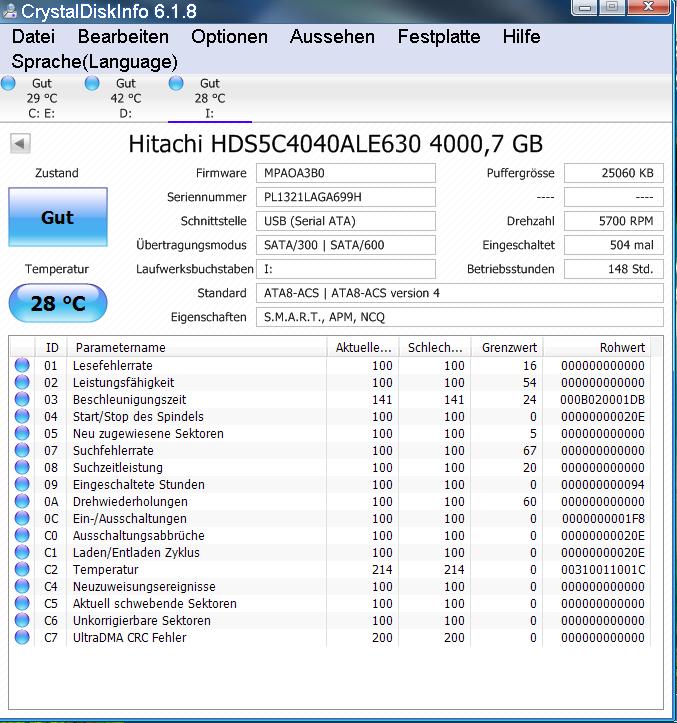Screen dimensions: 677x723
Task: Click status orb for Ein-/Ausschaltungen row
Action: [x=22, y=518]
